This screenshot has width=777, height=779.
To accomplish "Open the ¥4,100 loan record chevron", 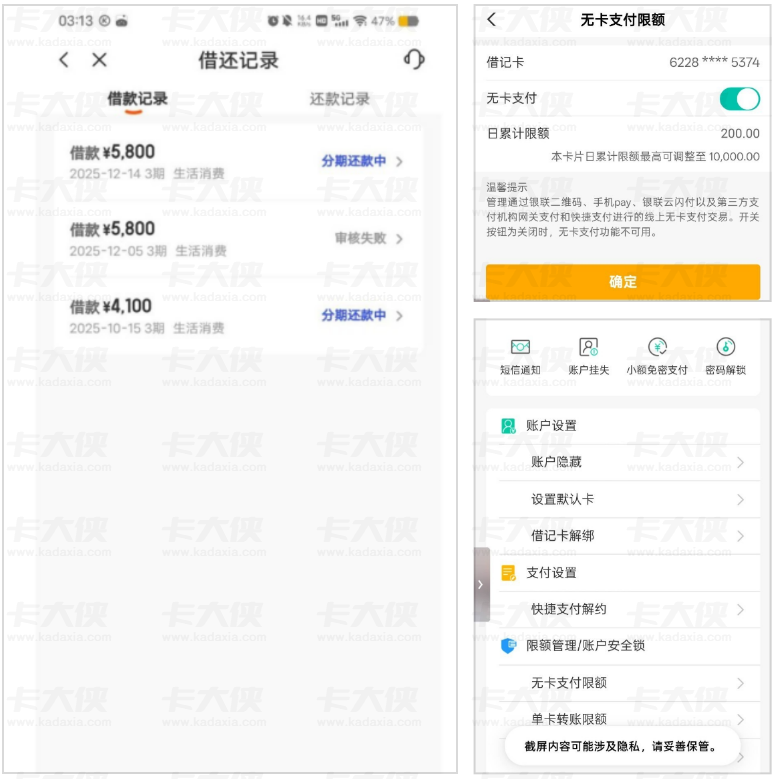I will (x=399, y=316).
